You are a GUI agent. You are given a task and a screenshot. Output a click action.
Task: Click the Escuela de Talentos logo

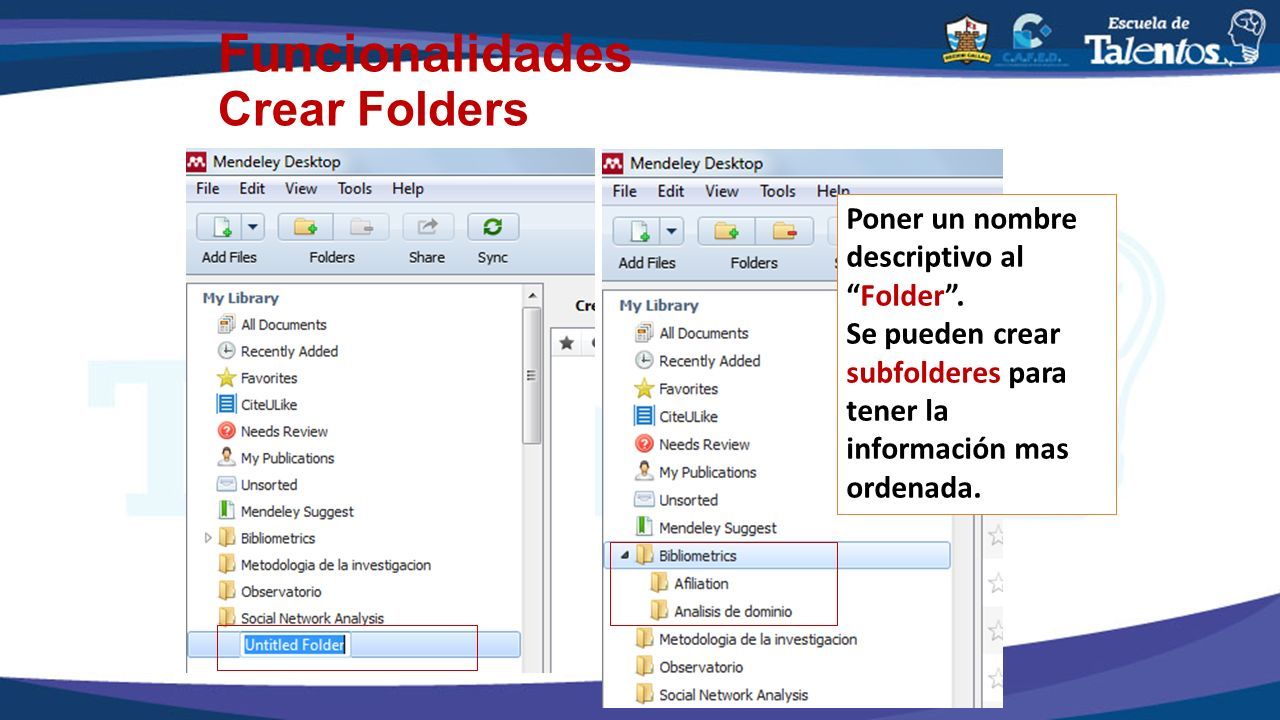coord(1176,39)
